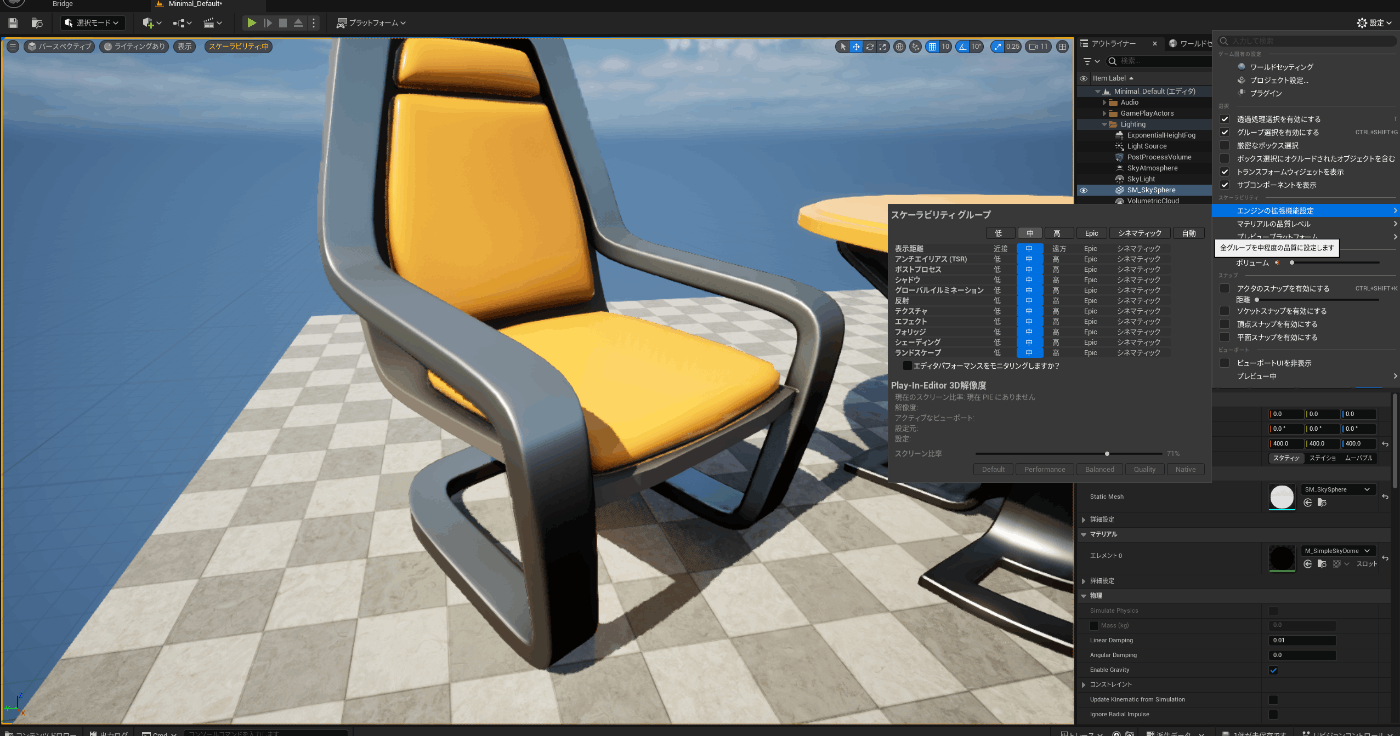This screenshot has height=736, width=1400.
Task: Expand the Audio folder in the Outliner
Action: click(x=1105, y=102)
